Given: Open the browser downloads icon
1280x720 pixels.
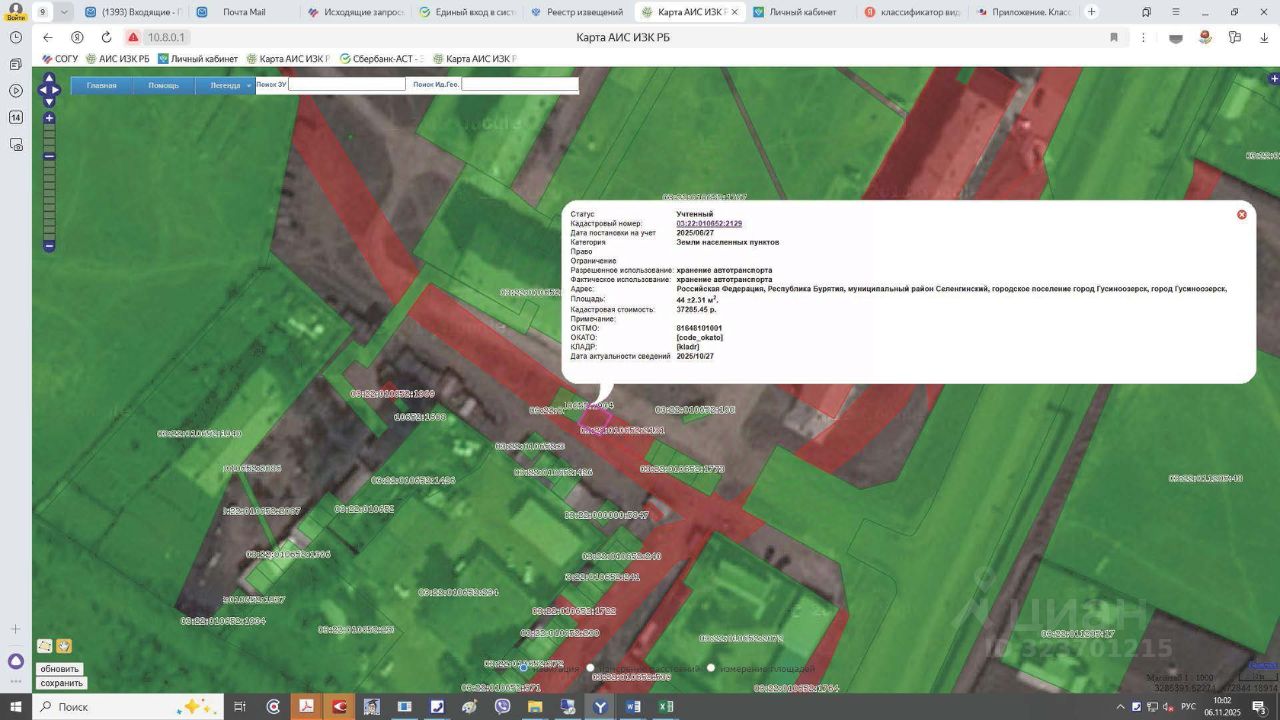Looking at the screenshot, I should (1263, 37).
